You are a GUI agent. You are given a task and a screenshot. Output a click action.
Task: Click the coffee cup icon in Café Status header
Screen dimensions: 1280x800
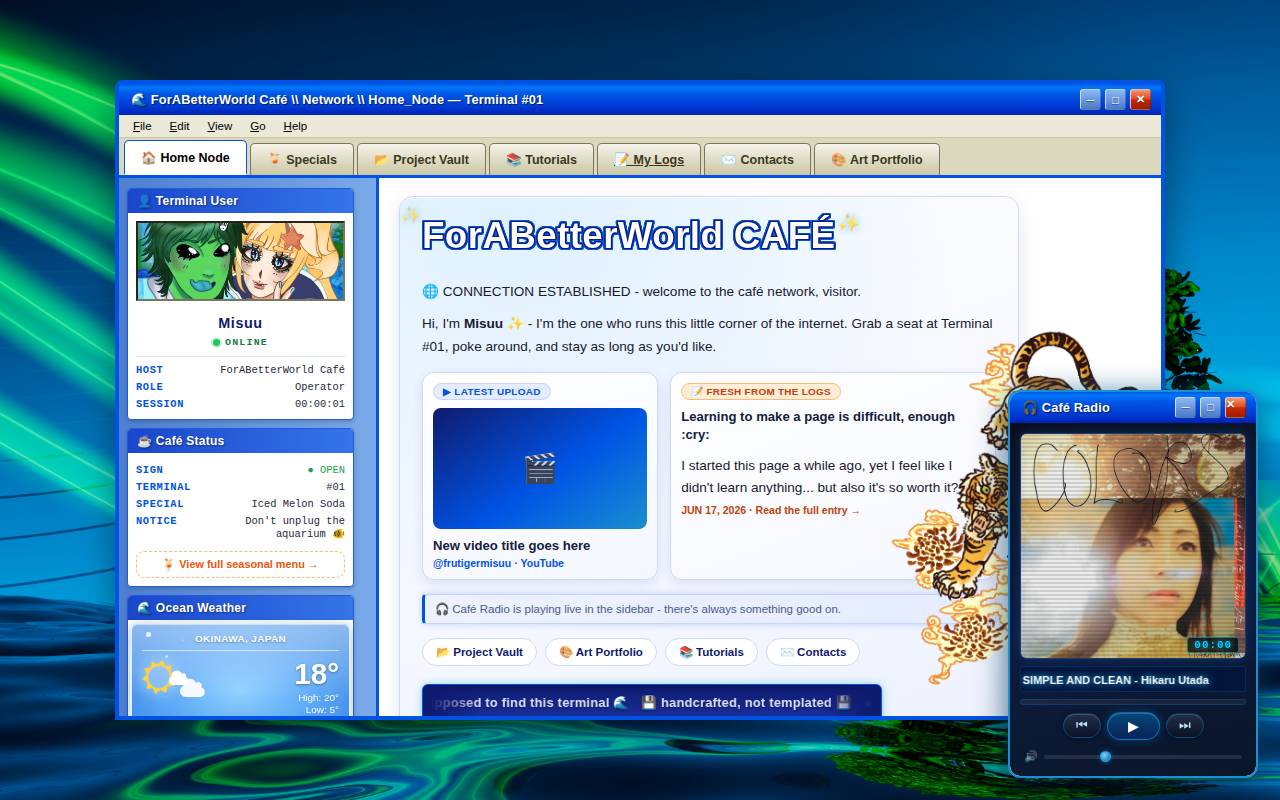[x=144, y=441]
